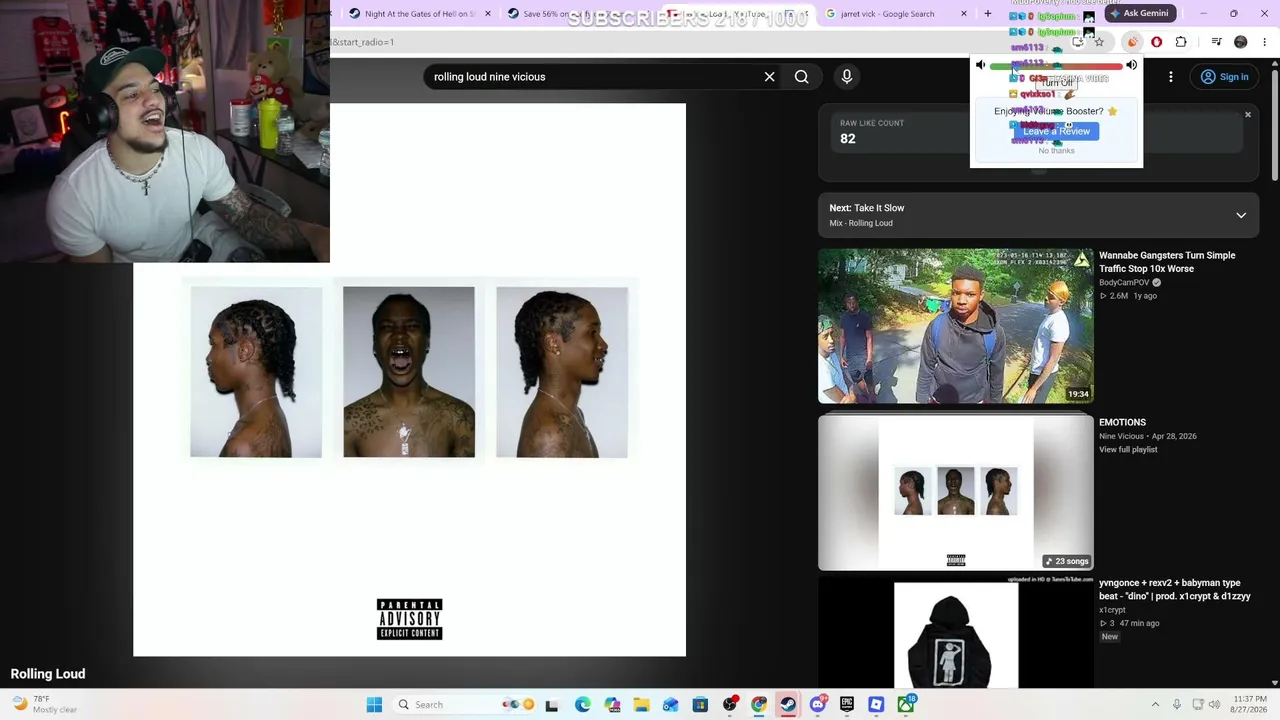Image resolution: width=1280 pixels, height=720 pixels.
Task: Turn off Volume Booster with Turn Off button
Action: coord(1057,82)
